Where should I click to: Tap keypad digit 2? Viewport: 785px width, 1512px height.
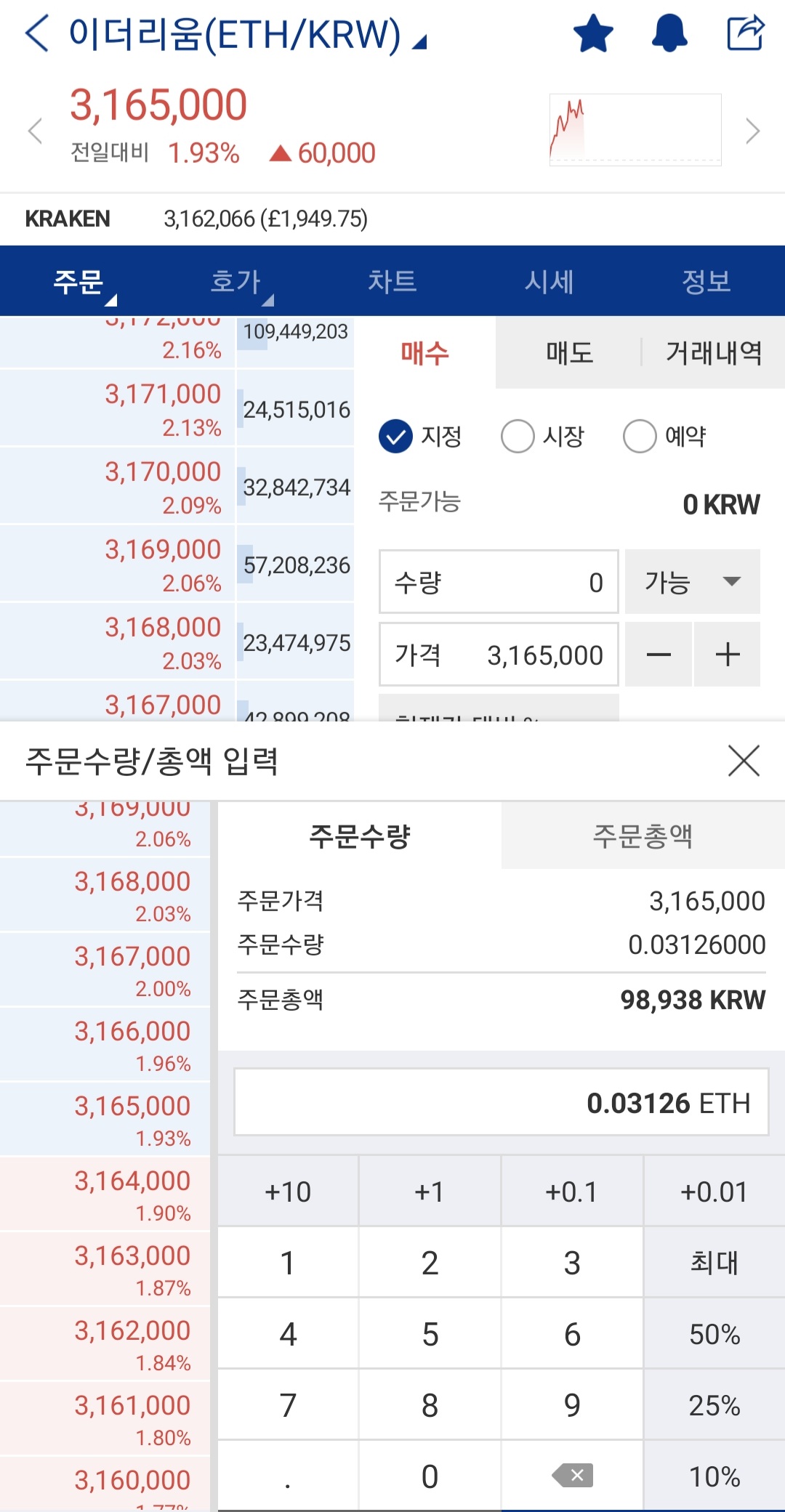[430, 1263]
